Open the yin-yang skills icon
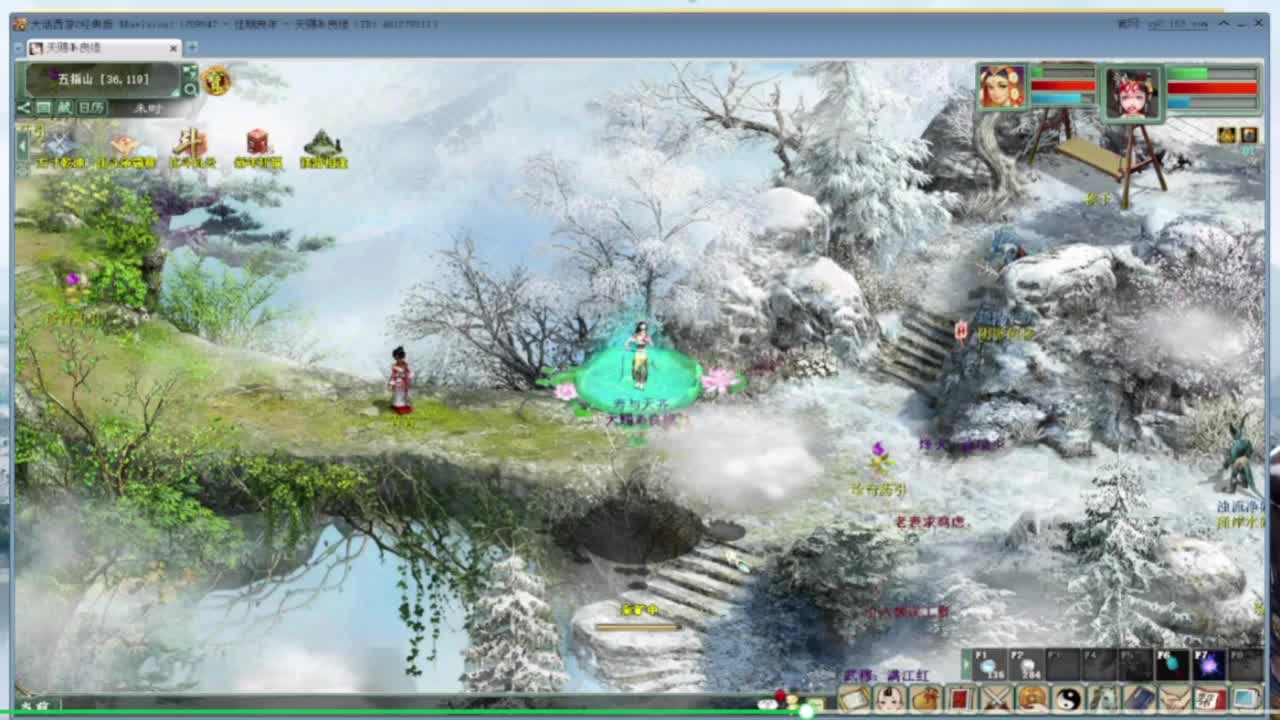The width and height of the screenshot is (1280, 720). [x=1069, y=698]
